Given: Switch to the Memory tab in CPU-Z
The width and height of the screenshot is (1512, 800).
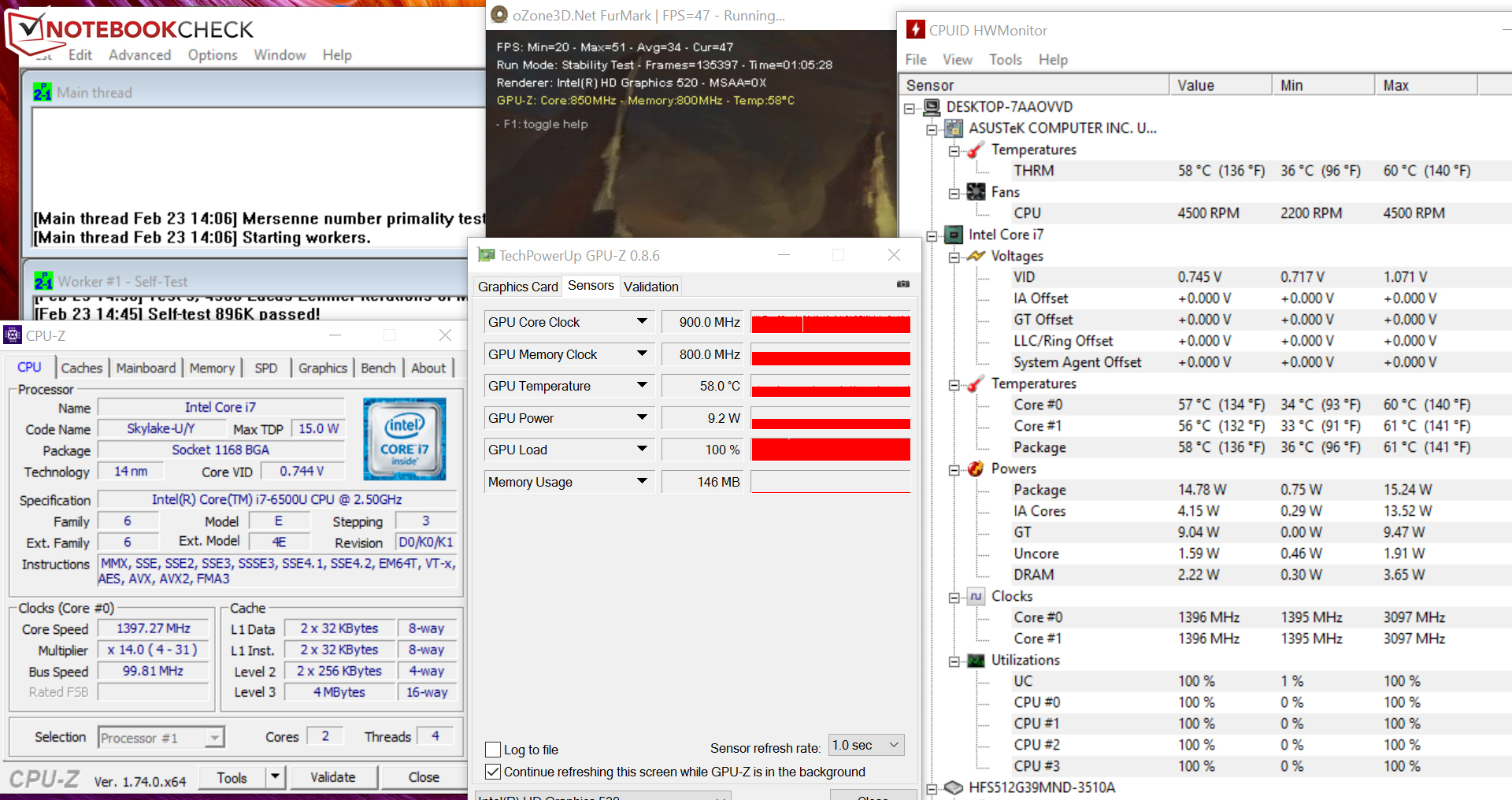Looking at the screenshot, I should [x=212, y=368].
